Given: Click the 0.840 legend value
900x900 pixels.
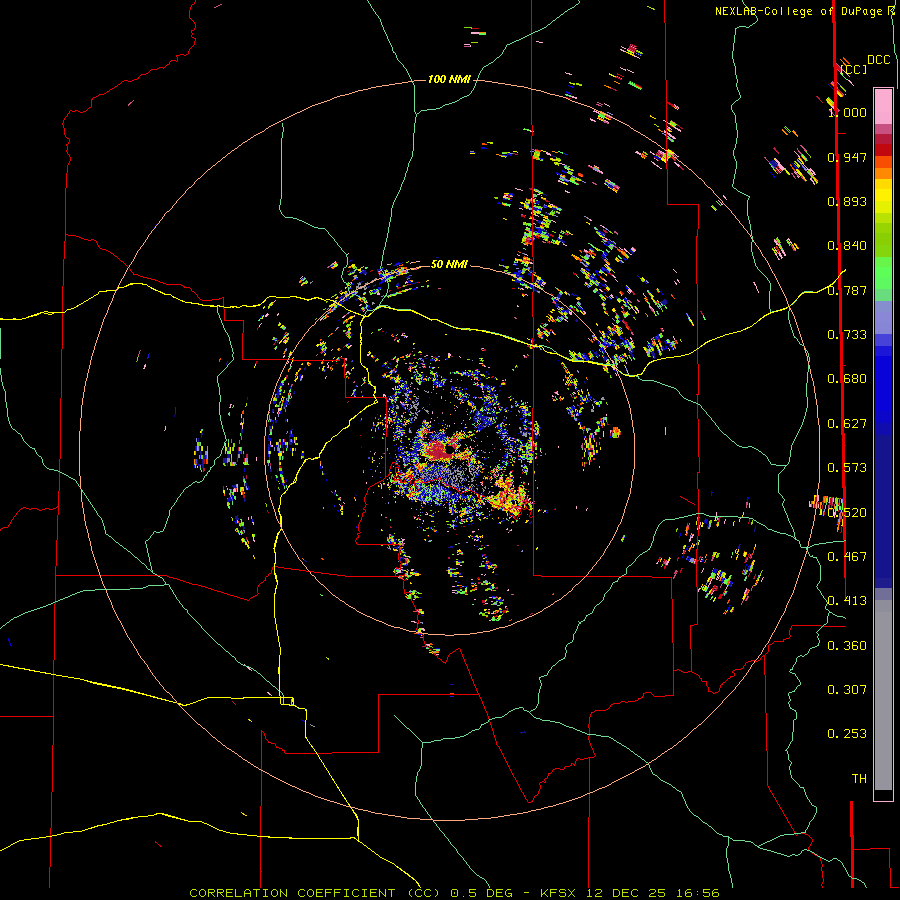Looking at the screenshot, I should tap(847, 245).
